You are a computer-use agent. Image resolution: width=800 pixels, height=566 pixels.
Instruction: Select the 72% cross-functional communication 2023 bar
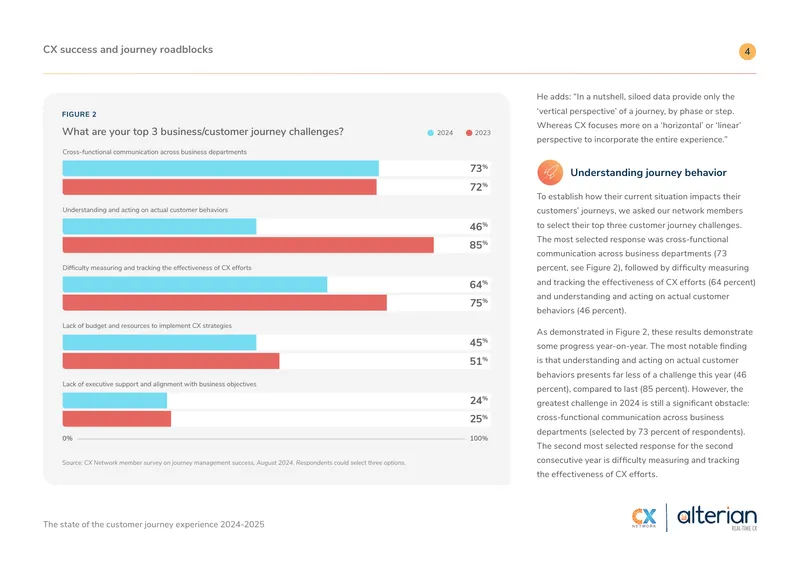pyautogui.click(x=219, y=187)
